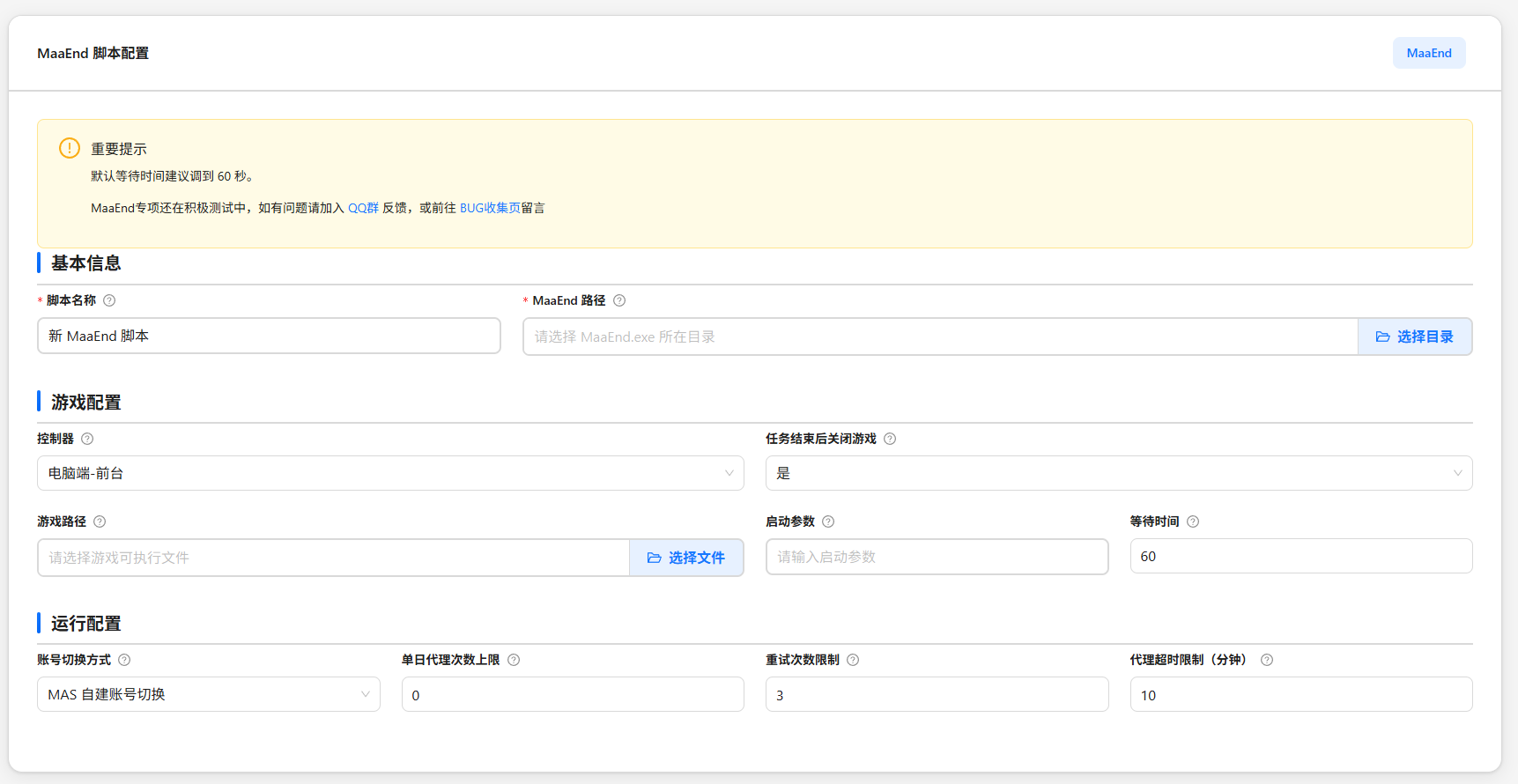1518x784 pixels.
Task: Focus the MaaEnd 路径 input field
Action: tap(940, 337)
